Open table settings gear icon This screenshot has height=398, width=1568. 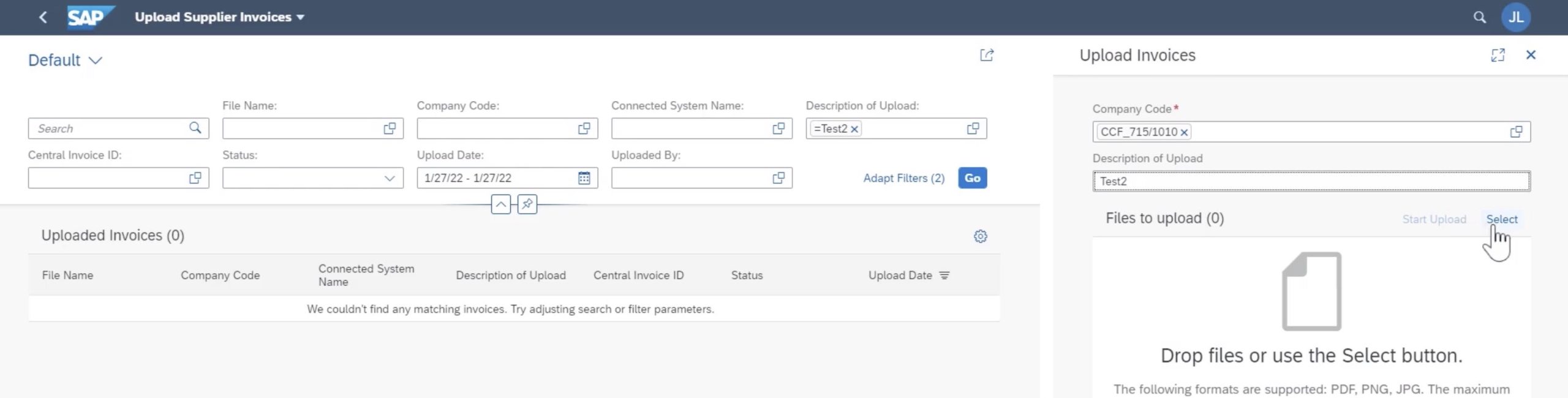click(x=980, y=236)
